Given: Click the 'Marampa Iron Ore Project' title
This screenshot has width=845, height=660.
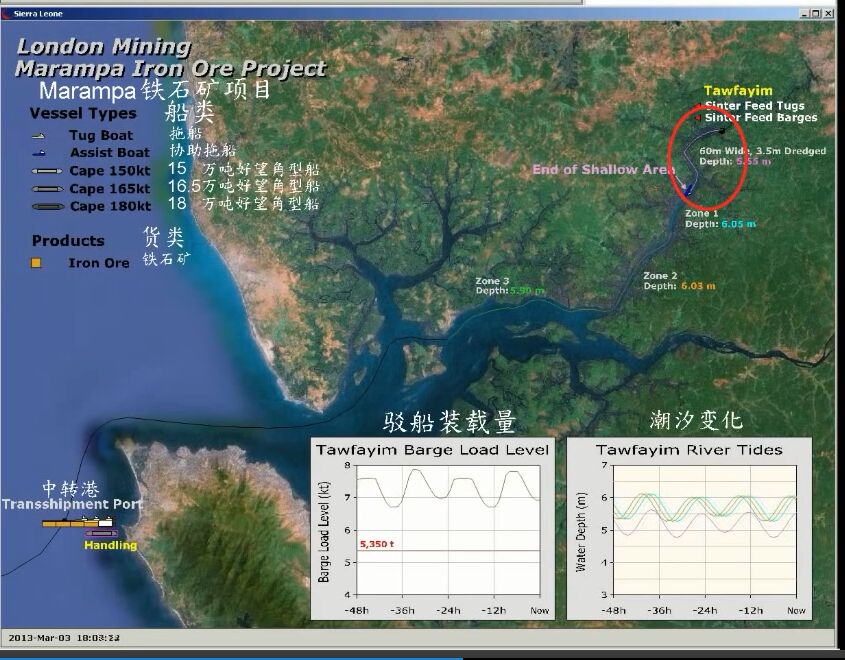Looking at the screenshot, I should point(171,69).
